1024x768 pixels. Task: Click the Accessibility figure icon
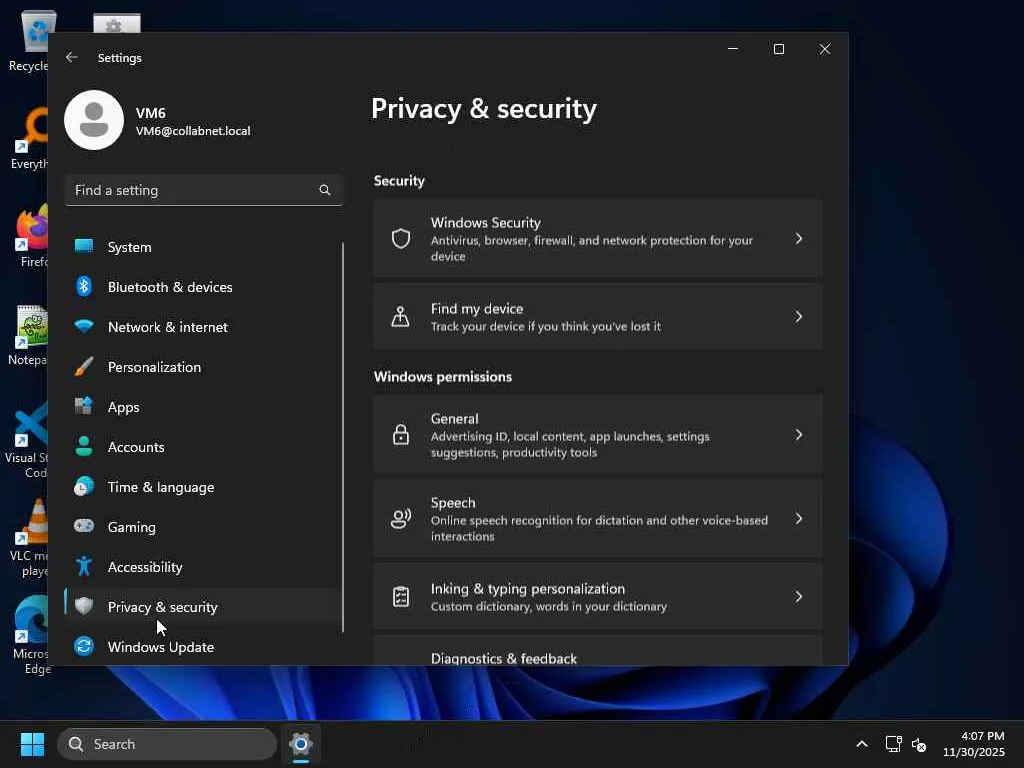click(84, 566)
